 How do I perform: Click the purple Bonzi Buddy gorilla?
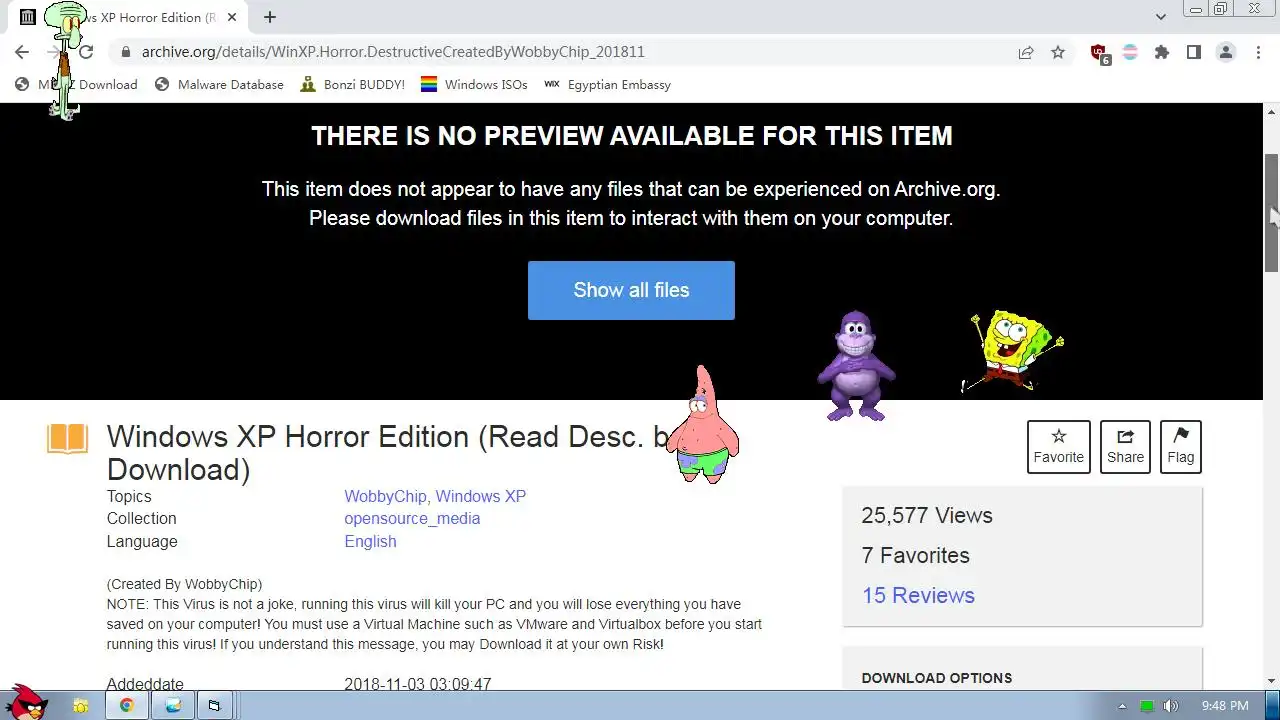click(855, 366)
